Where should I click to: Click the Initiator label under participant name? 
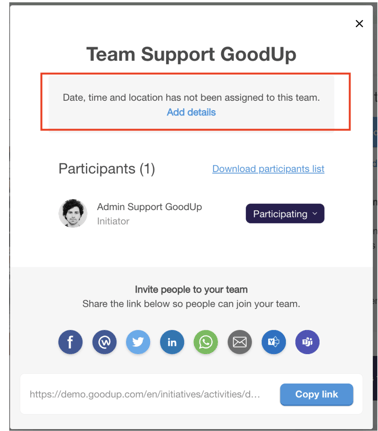click(113, 221)
